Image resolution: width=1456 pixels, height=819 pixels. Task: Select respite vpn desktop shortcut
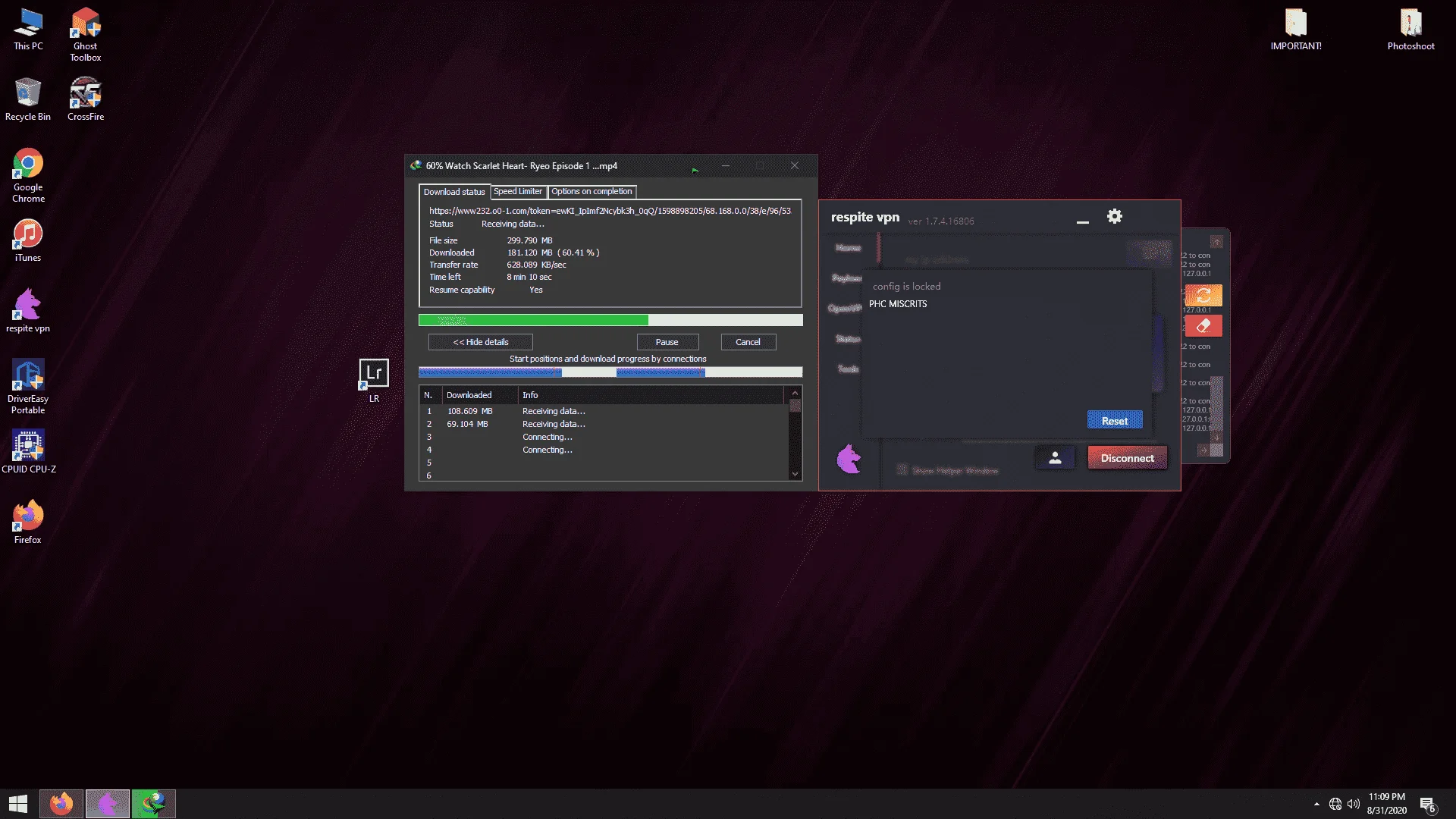pyautogui.click(x=28, y=311)
